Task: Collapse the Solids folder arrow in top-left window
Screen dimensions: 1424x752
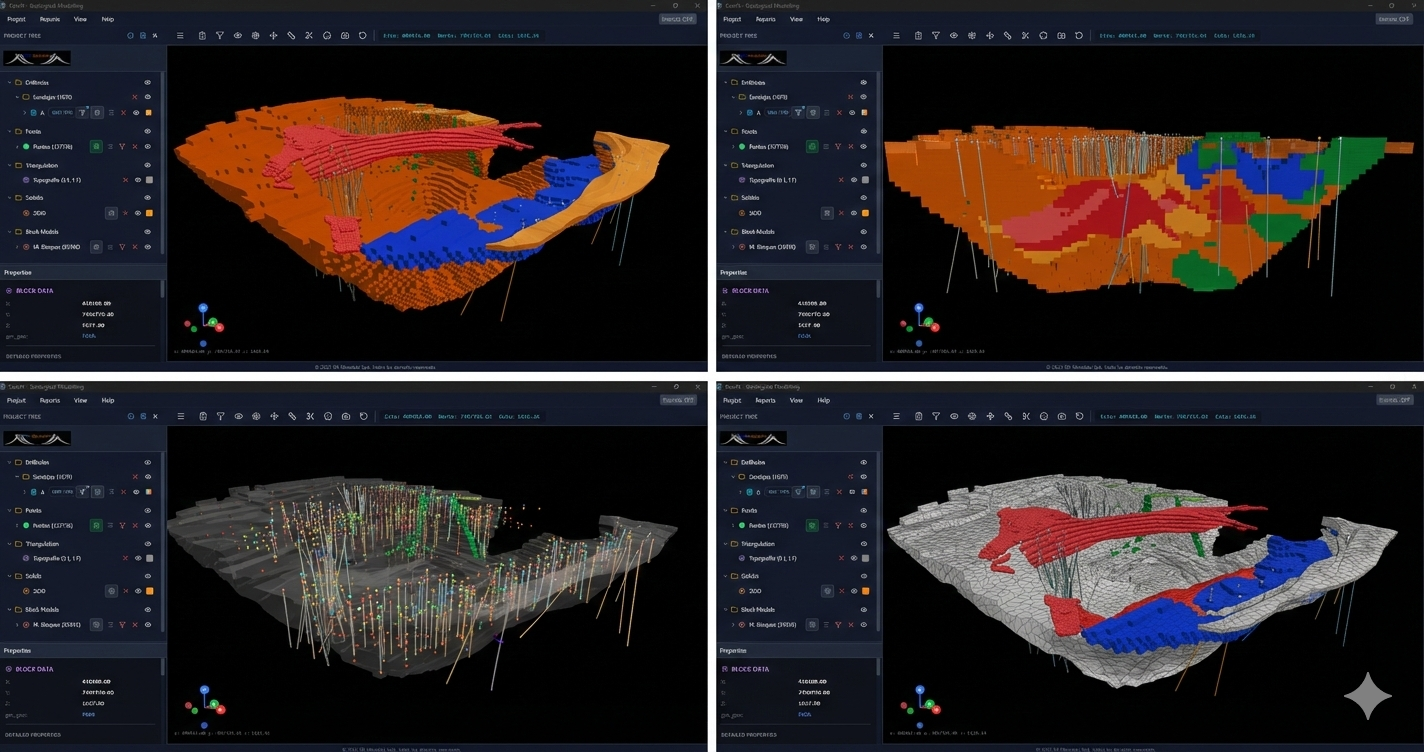Action: click(10, 198)
